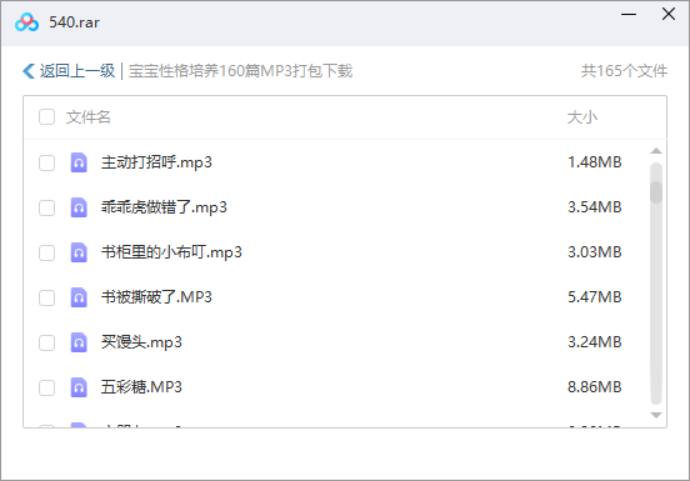
Task: Click the Baidu Netdisk cloud logo icon
Action: pyautogui.click(x=27, y=21)
